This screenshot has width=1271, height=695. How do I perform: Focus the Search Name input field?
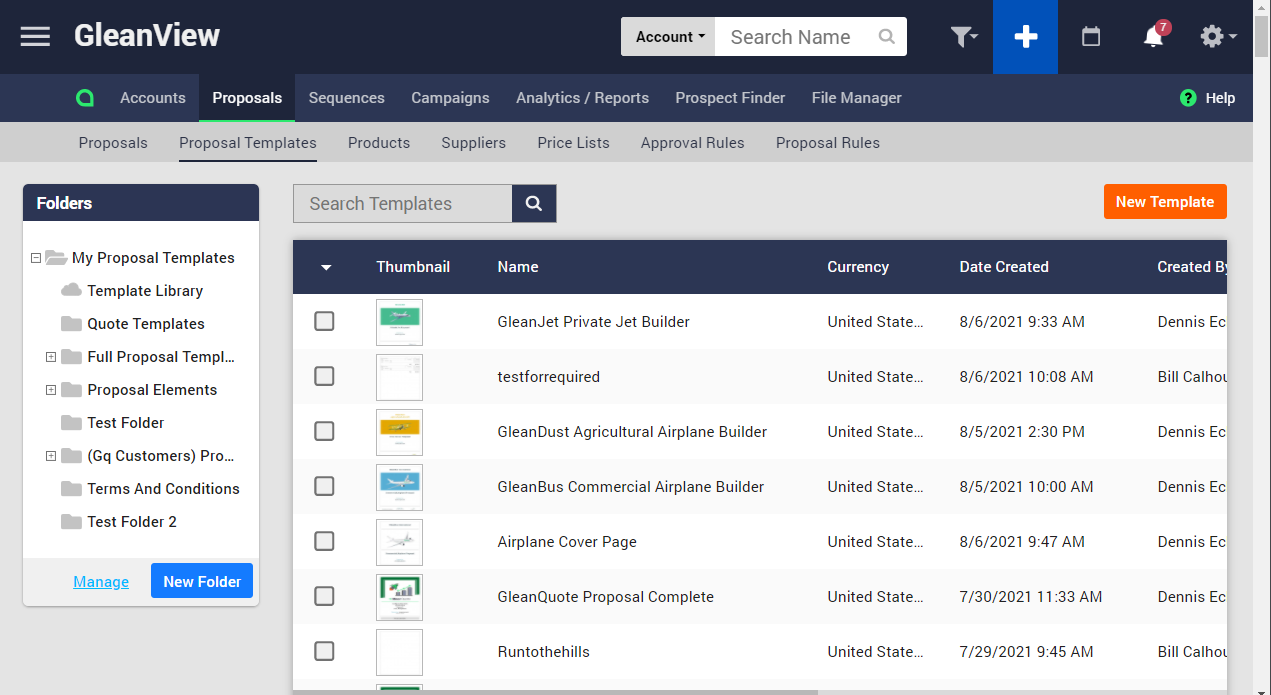coord(796,37)
